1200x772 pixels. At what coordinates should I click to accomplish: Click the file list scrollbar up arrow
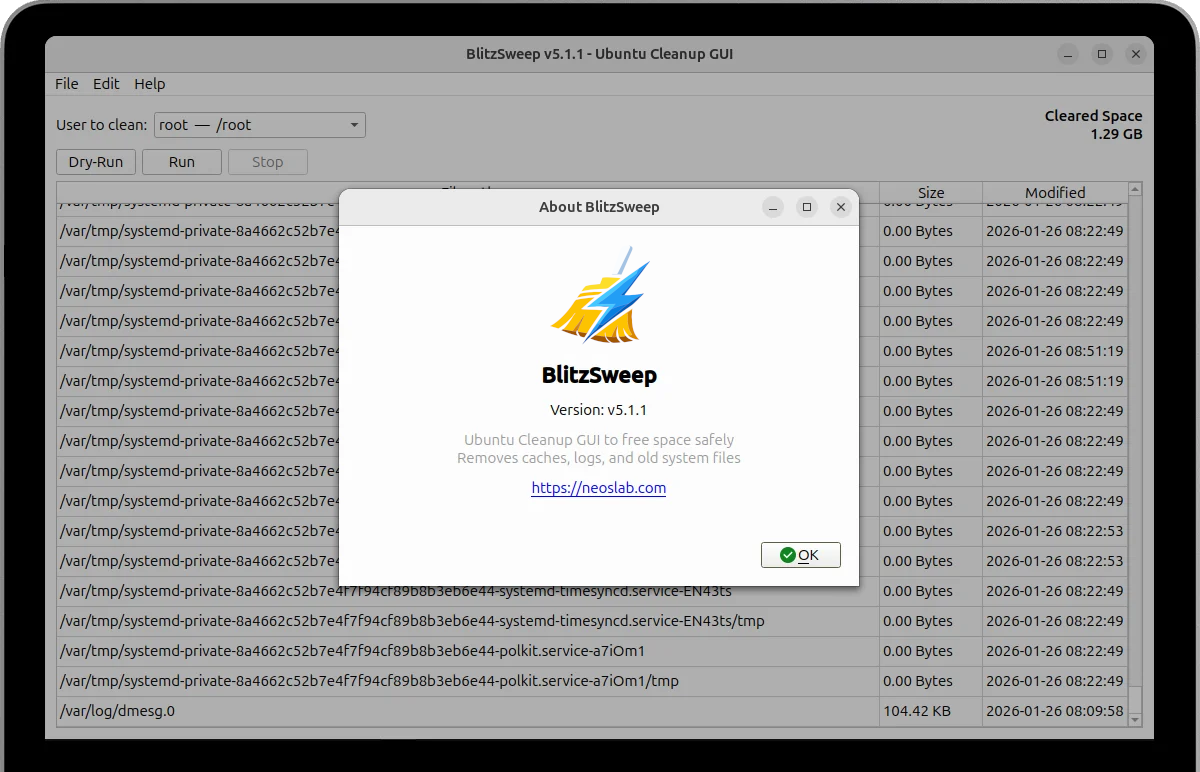pyautogui.click(x=1135, y=189)
